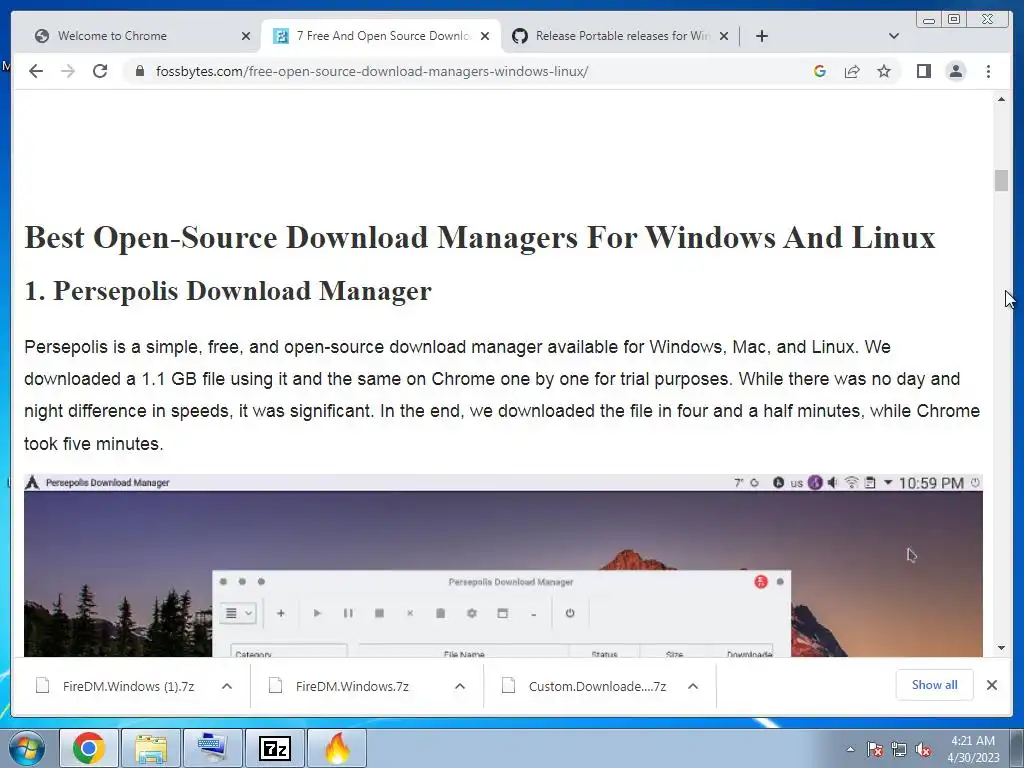Open the Chrome profile avatar menu
Viewport: 1024px width, 768px height.
click(955, 71)
